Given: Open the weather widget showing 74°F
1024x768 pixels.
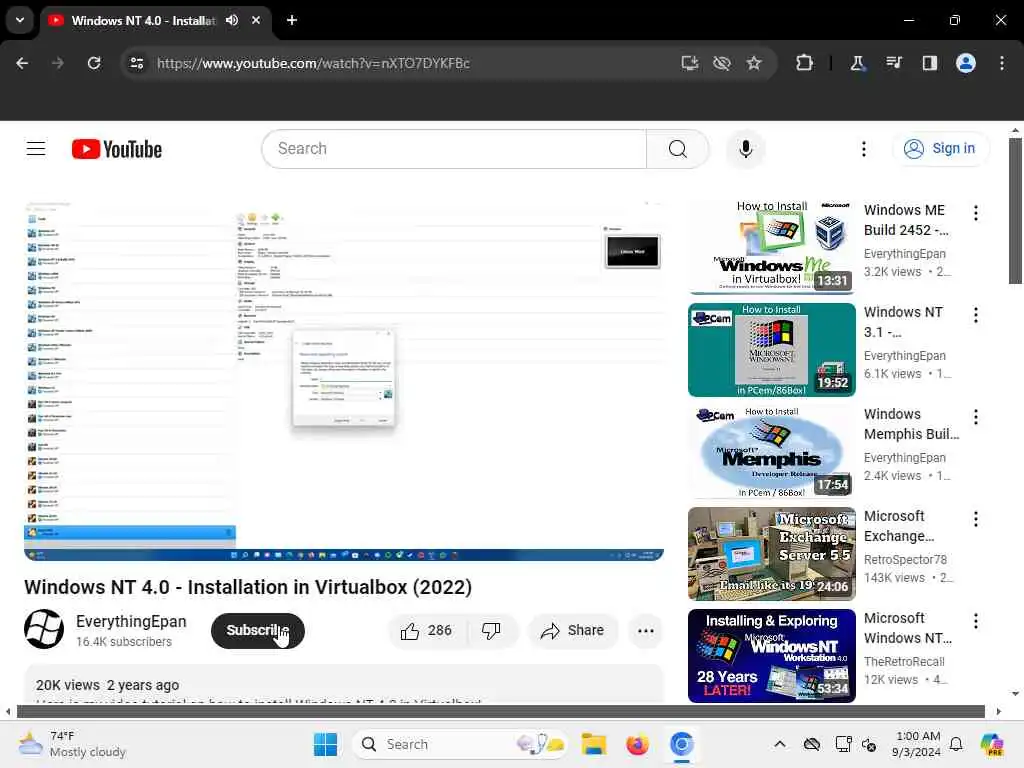Looking at the screenshot, I should tap(72, 744).
